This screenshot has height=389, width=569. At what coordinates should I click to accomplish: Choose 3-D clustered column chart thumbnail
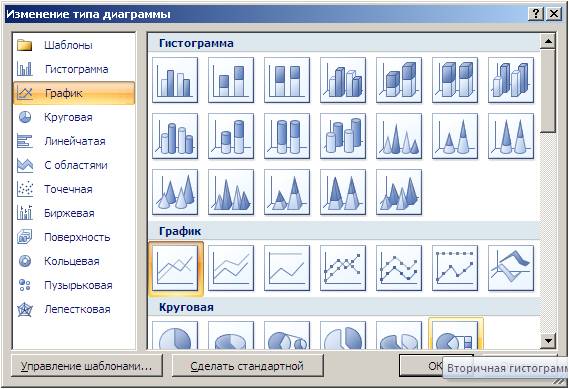343,80
